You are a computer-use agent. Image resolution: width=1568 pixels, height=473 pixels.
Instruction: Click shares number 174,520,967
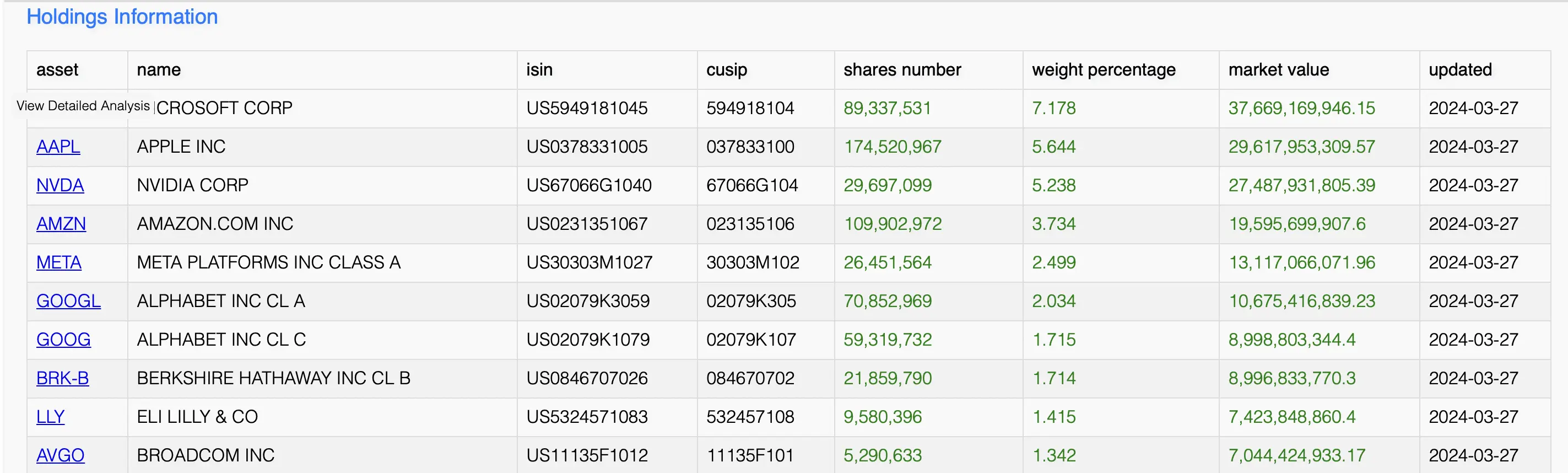893,147
